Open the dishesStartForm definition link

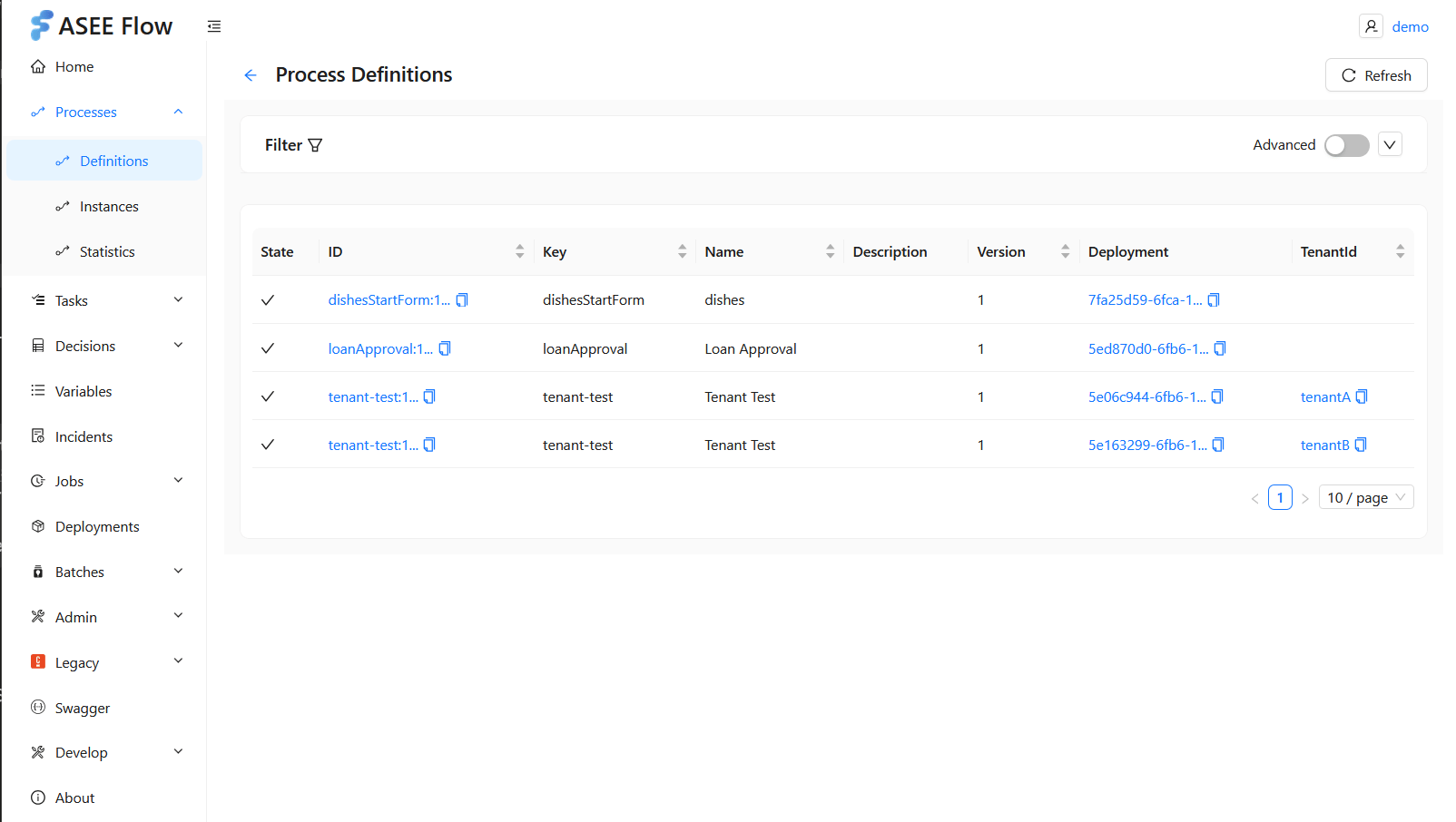tap(389, 300)
